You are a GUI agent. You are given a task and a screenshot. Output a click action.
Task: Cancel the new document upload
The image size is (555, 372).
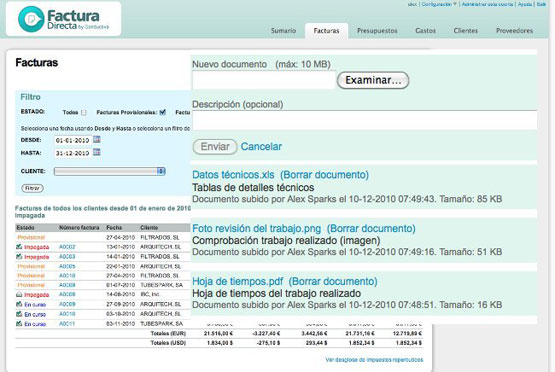pos(261,147)
